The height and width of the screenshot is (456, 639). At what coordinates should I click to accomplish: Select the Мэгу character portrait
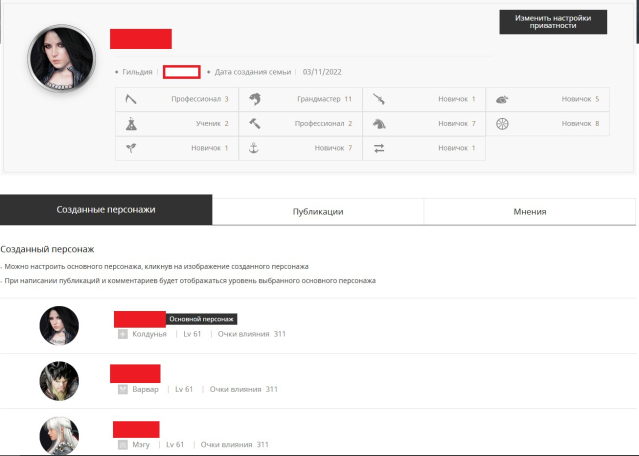coord(59,436)
